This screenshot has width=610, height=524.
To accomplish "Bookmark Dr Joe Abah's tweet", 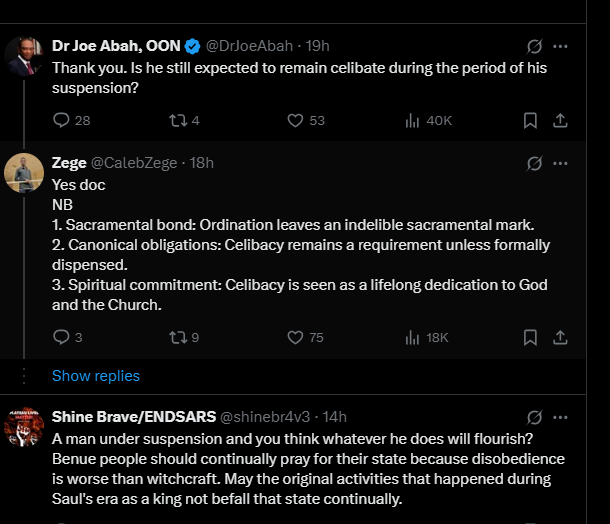I will click(530, 120).
